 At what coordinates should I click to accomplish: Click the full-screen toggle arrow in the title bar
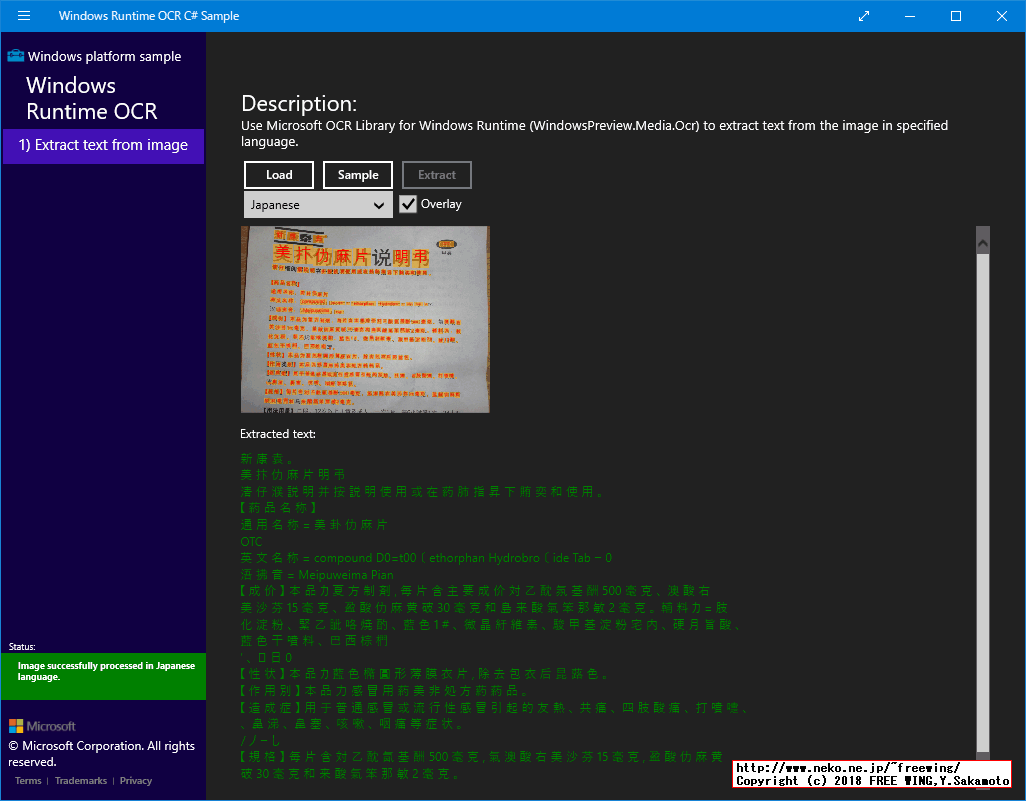(x=862, y=16)
